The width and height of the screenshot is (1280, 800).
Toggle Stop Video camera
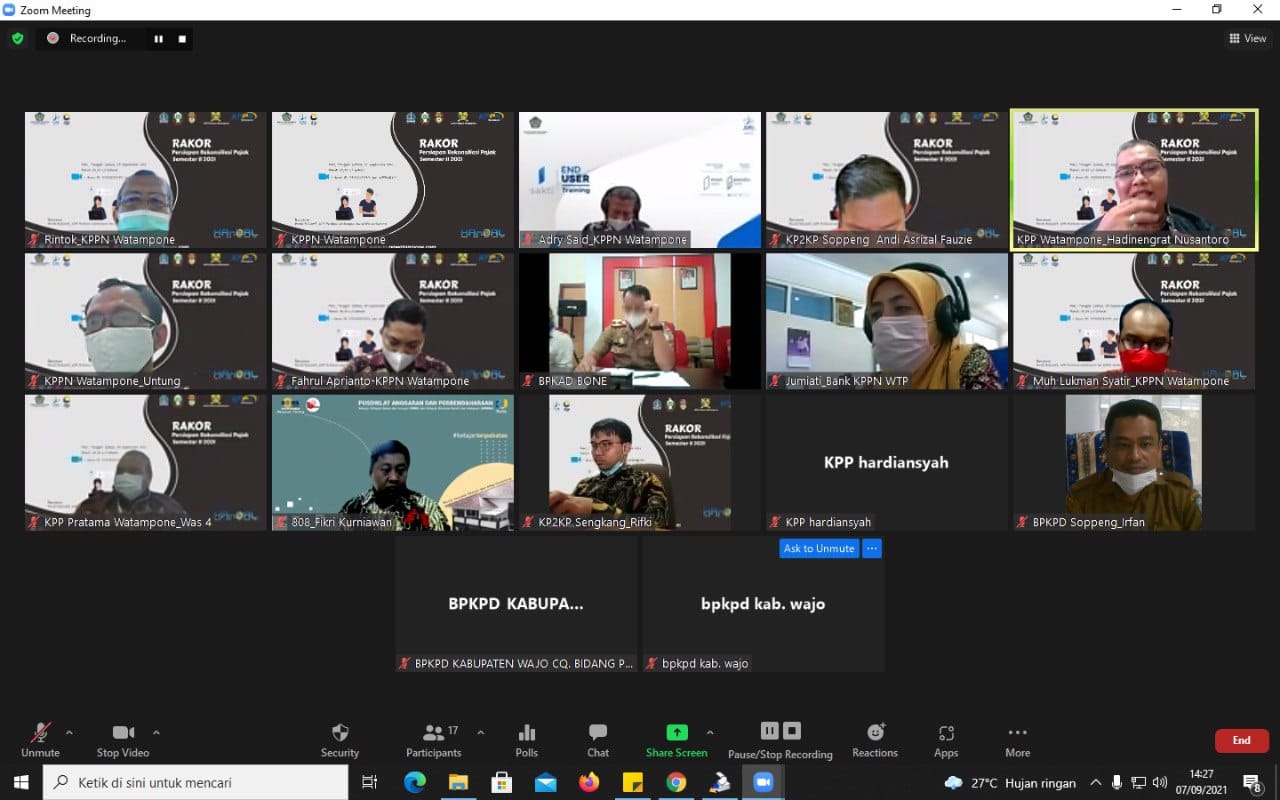click(123, 740)
